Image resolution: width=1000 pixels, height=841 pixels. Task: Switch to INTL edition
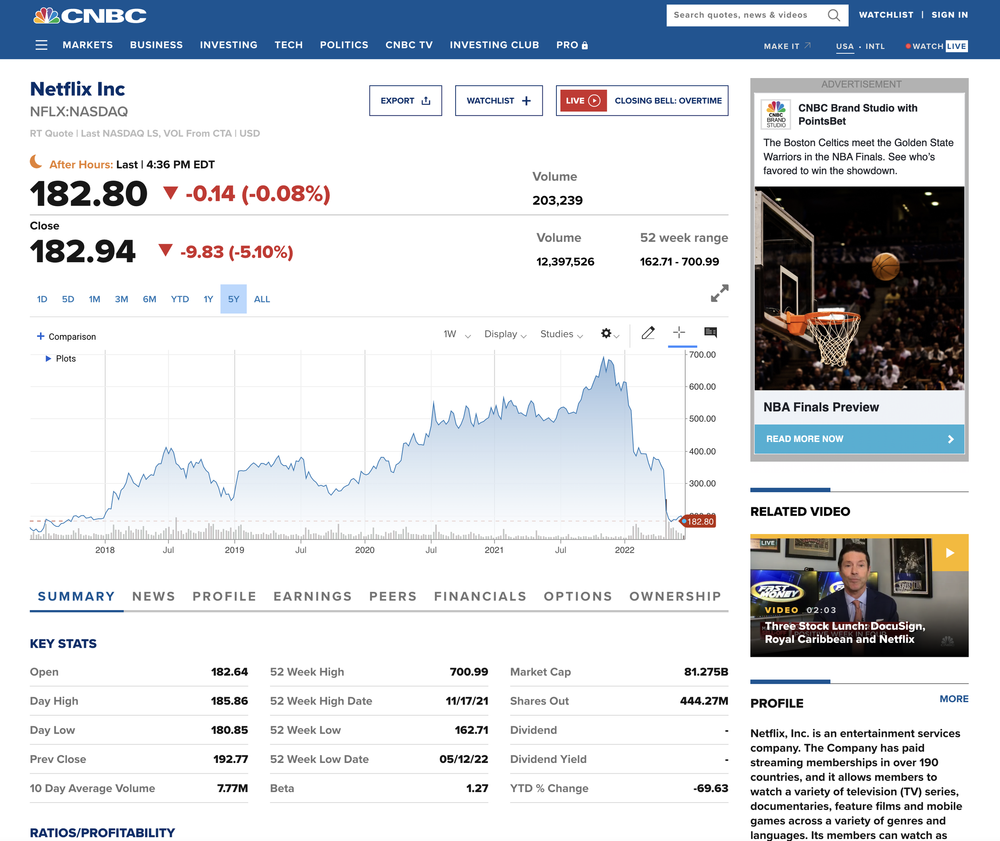tap(875, 47)
